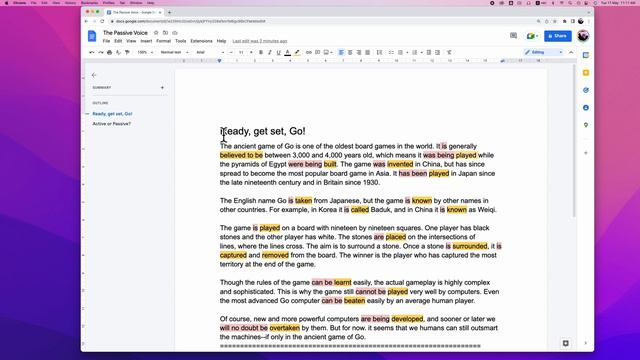The image size is (640, 360).
Task: Click the Increase indent icon
Action: [438, 53]
